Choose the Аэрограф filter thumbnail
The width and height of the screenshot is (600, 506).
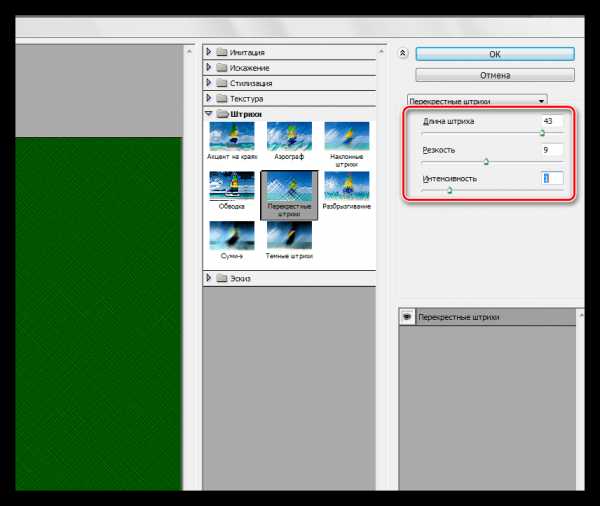[288, 136]
